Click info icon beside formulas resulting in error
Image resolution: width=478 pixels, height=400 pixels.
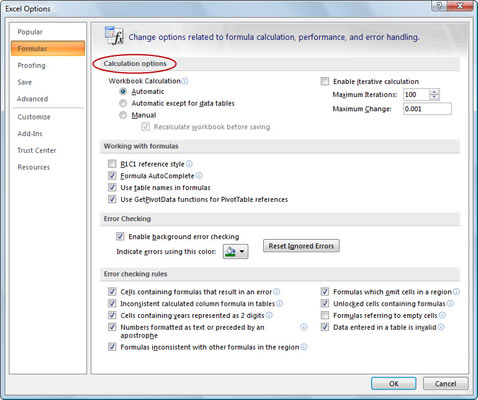pos(277,292)
